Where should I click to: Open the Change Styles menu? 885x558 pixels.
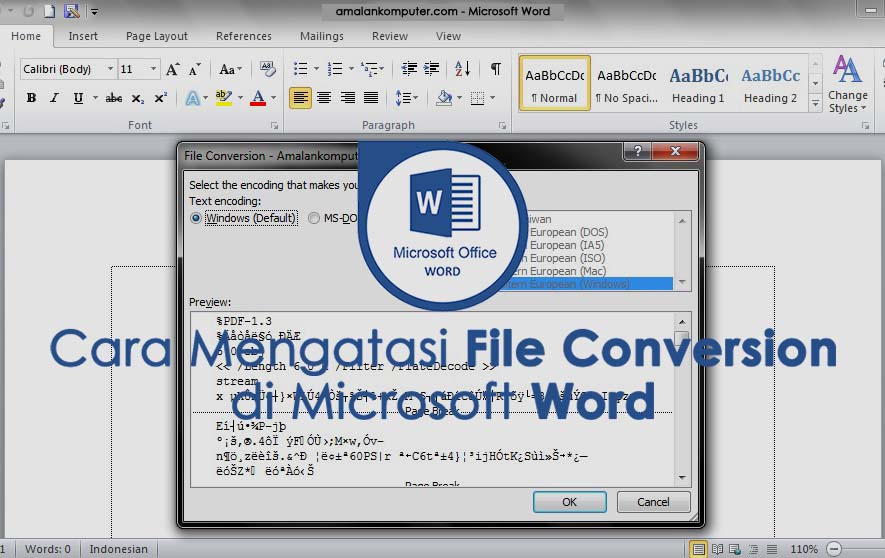[x=848, y=85]
